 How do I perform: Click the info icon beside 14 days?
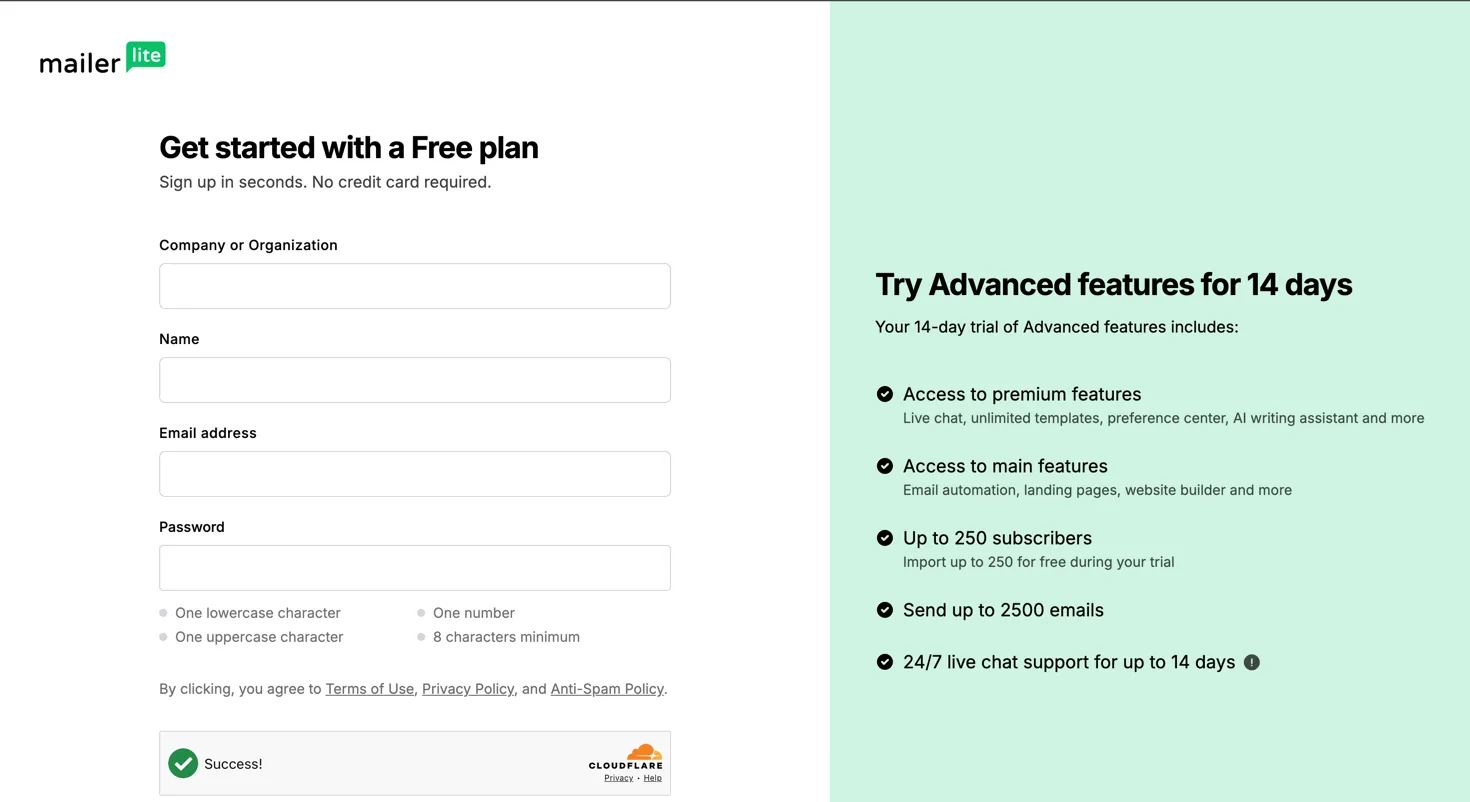tap(1252, 662)
